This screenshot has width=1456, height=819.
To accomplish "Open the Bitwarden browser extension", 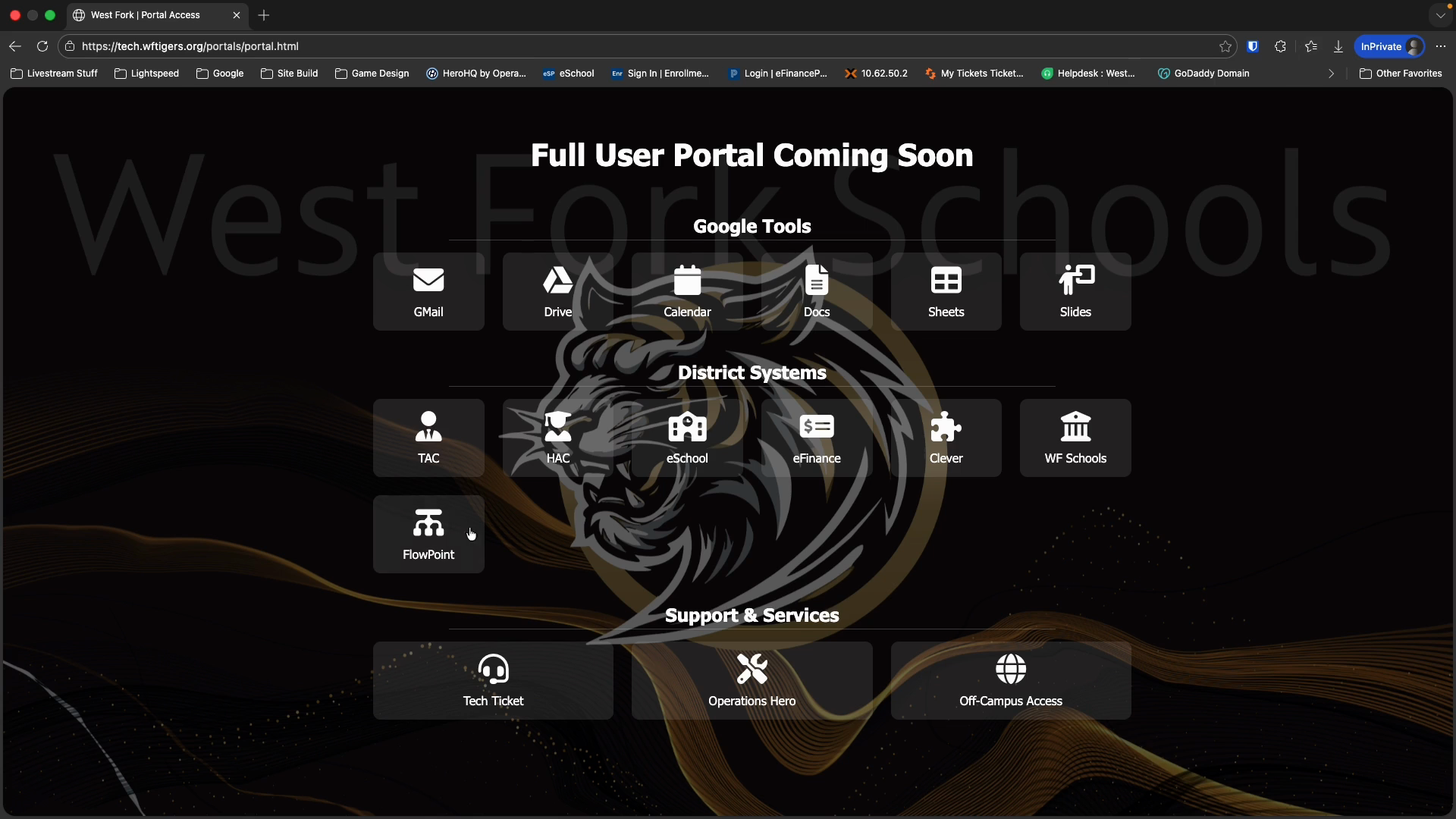I will [x=1254, y=45].
